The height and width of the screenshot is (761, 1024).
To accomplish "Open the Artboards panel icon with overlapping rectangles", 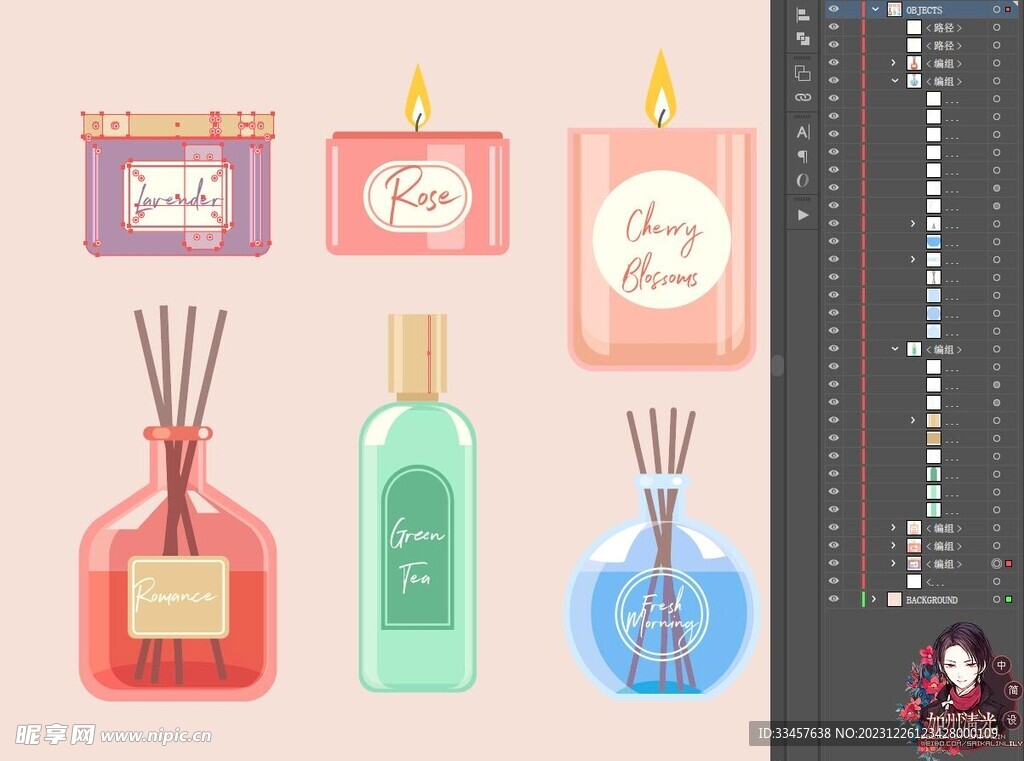I will [x=803, y=73].
